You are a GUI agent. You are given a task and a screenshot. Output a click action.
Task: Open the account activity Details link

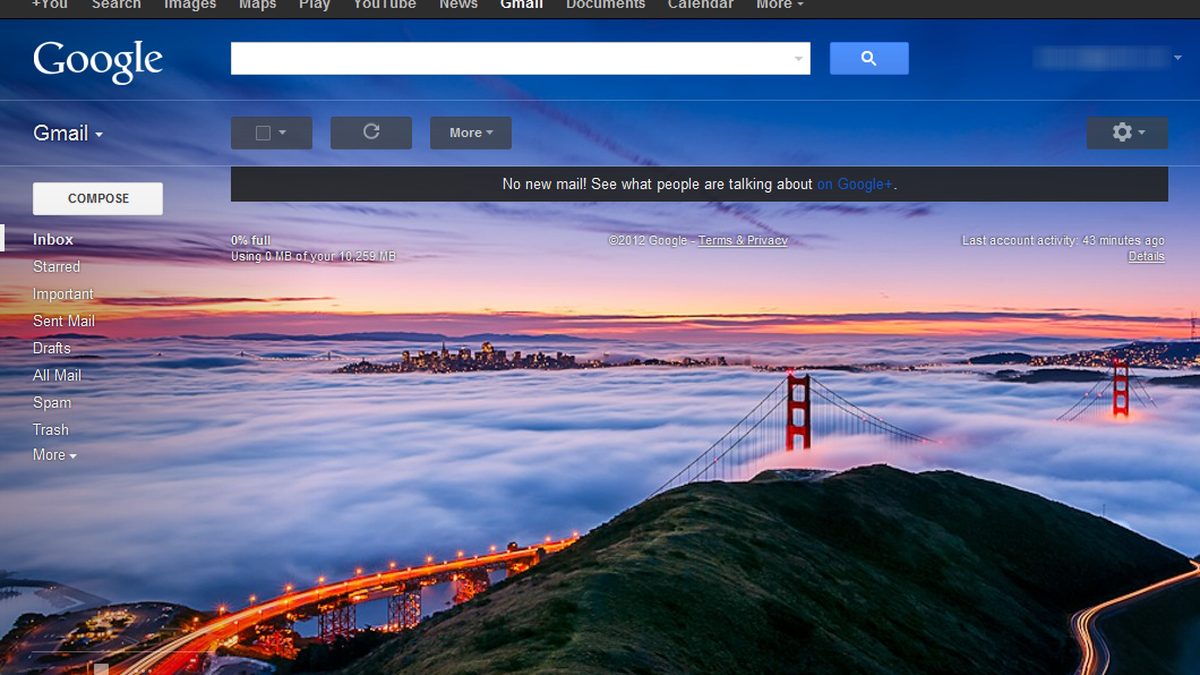(x=1146, y=257)
